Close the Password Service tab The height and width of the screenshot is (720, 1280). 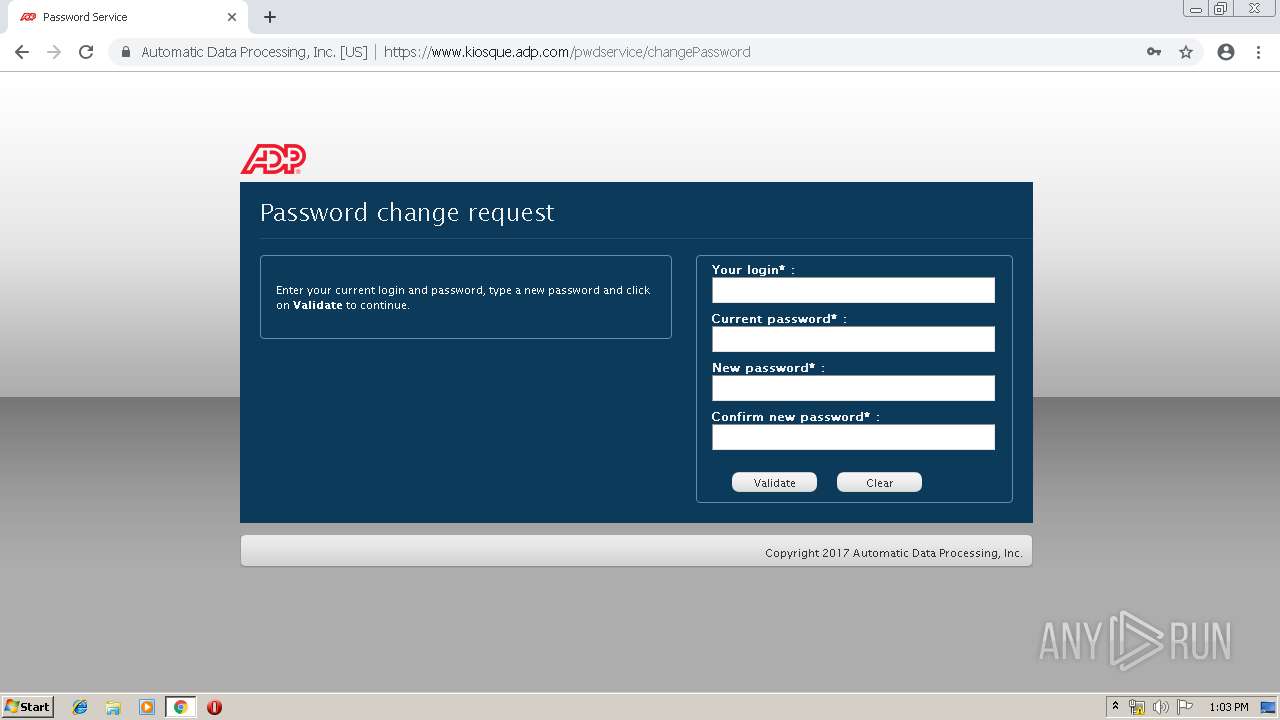click(232, 17)
